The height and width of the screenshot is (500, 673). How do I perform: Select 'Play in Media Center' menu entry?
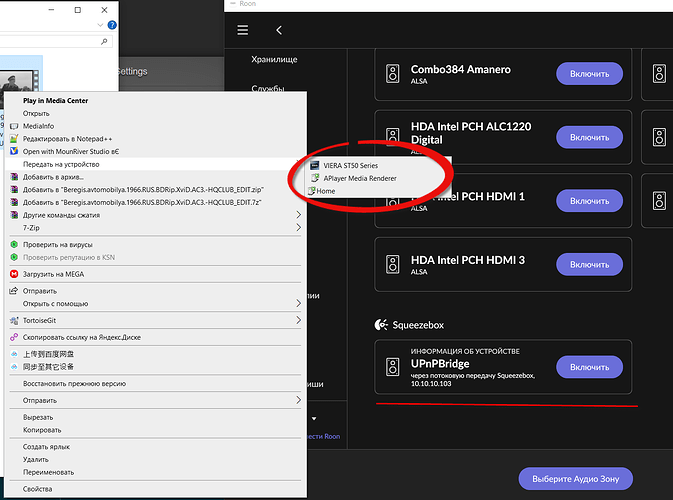pos(58,101)
